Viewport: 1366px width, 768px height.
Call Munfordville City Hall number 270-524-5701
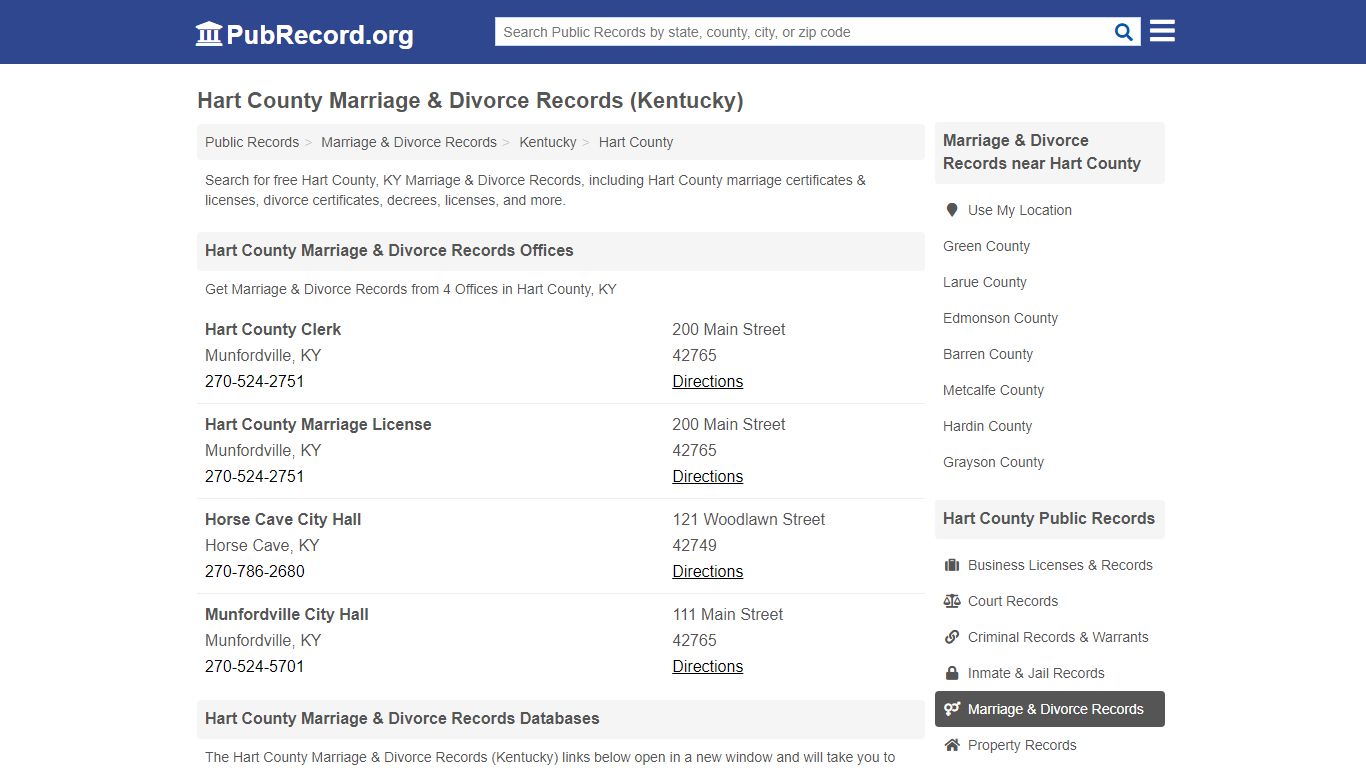[255, 666]
